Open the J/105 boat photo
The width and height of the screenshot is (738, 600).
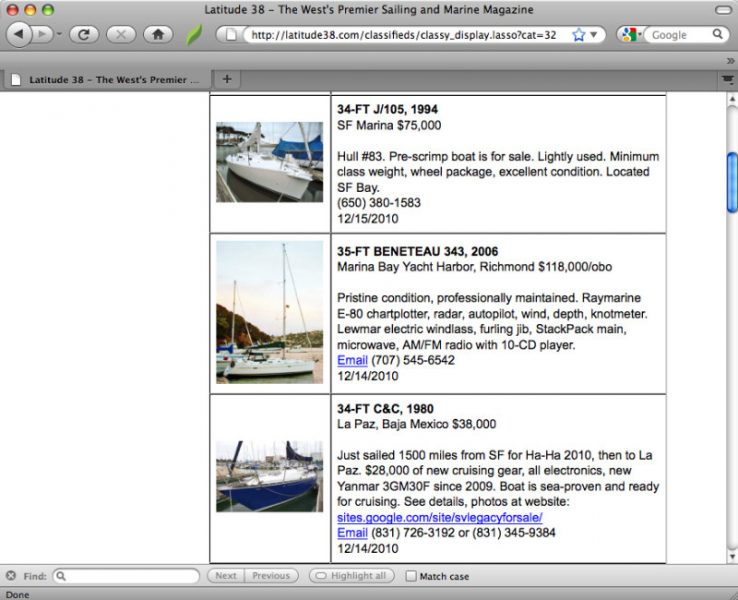pos(270,162)
